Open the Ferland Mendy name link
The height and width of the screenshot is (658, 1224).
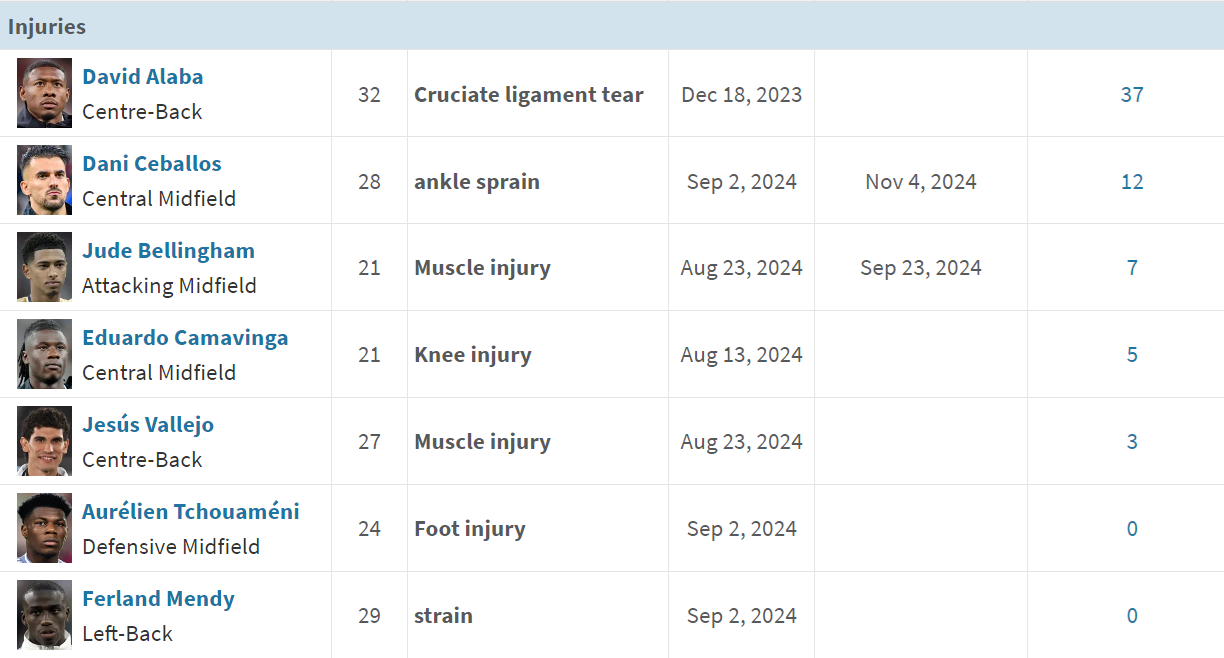click(158, 599)
